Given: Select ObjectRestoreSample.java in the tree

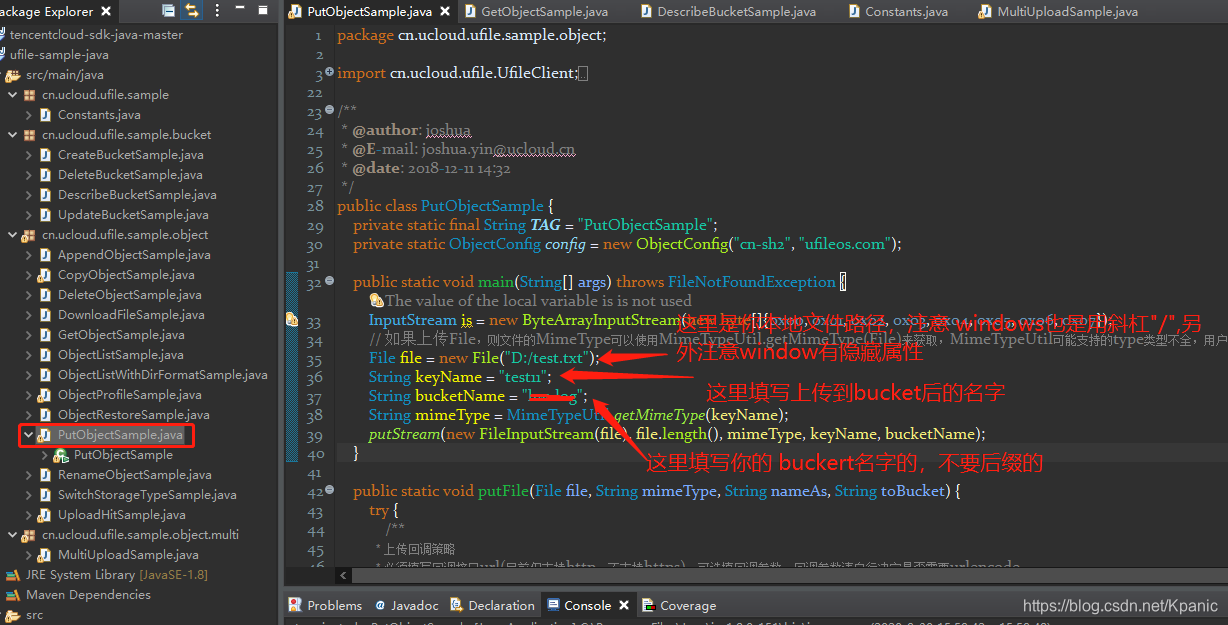Looking at the screenshot, I should point(133,415).
